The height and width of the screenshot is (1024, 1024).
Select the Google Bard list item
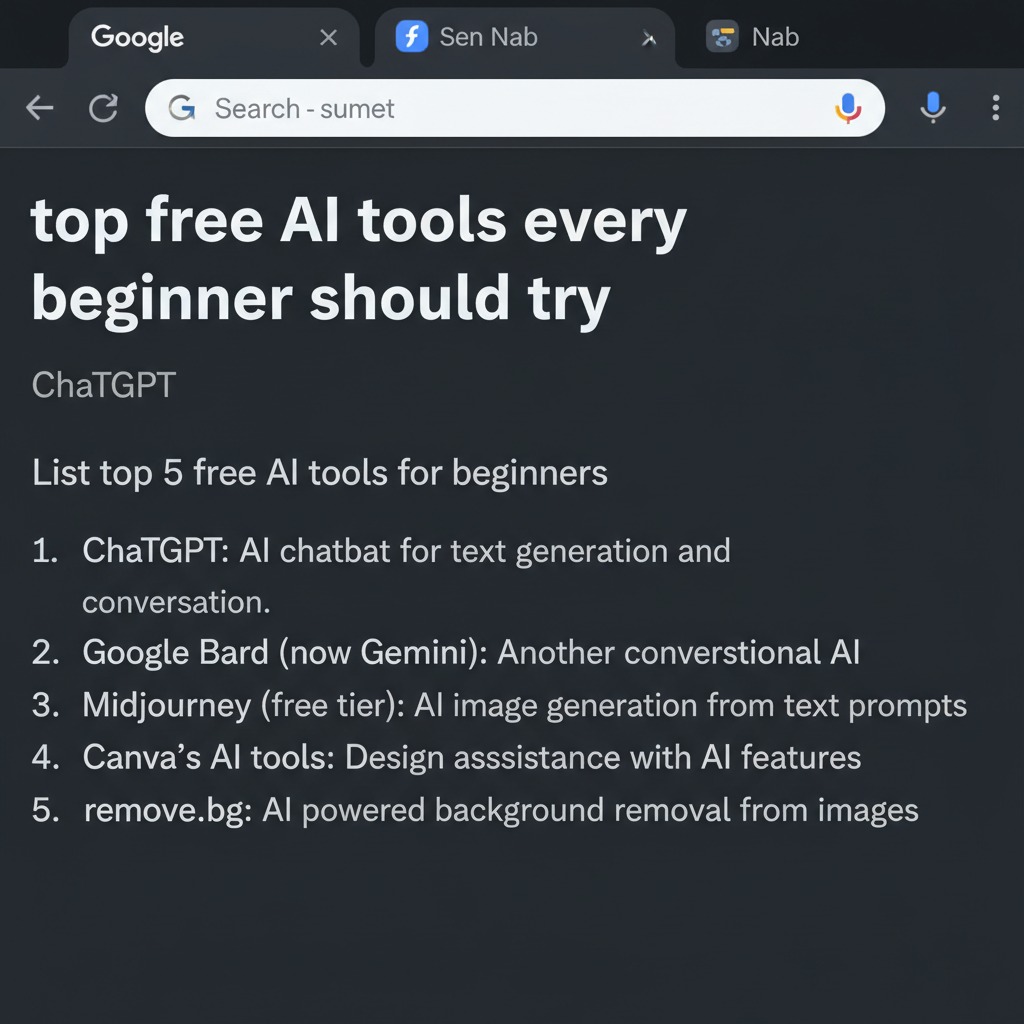click(470, 652)
